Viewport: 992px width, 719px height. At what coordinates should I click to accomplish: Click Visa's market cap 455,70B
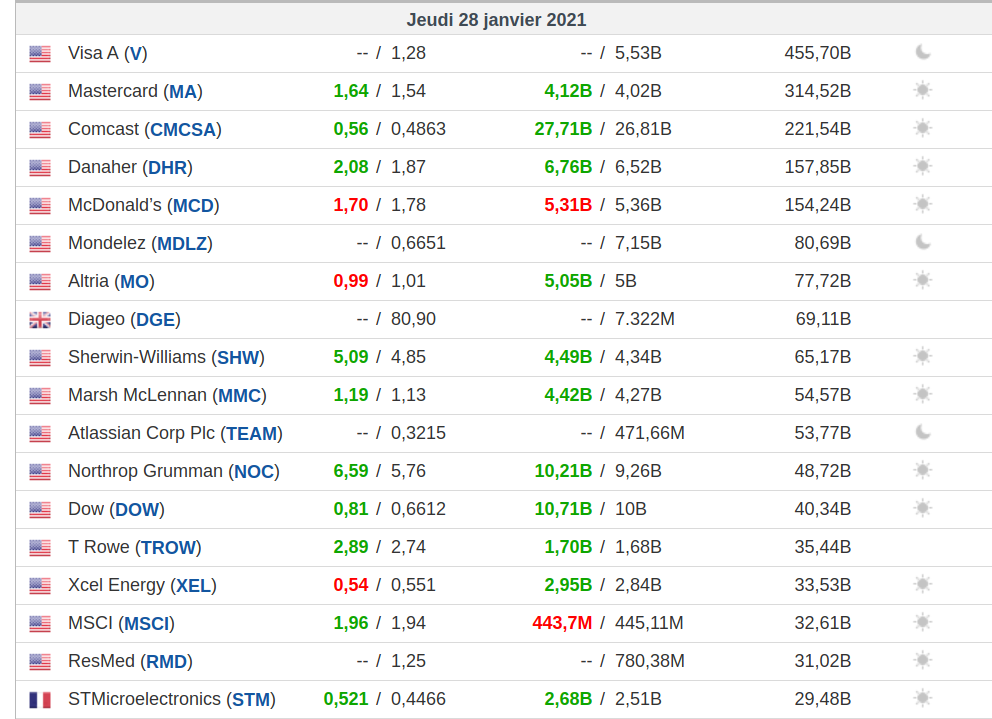click(817, 53)
